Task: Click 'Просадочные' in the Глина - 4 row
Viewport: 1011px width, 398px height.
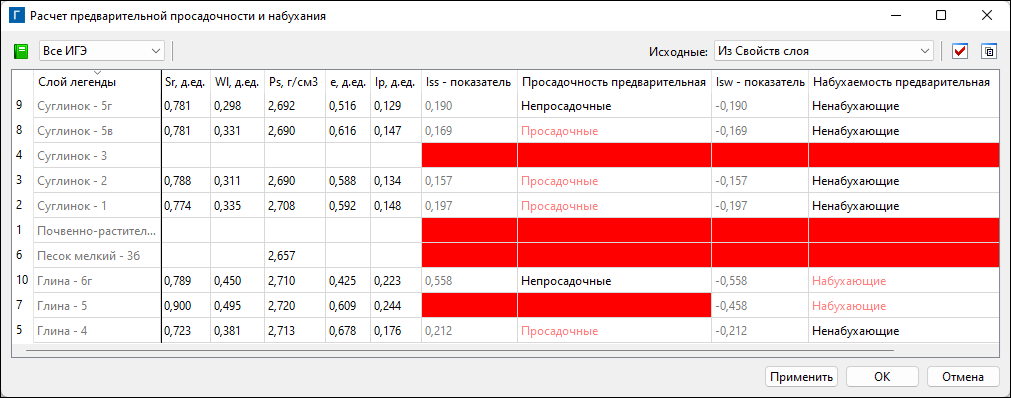Action: point(559,331)
